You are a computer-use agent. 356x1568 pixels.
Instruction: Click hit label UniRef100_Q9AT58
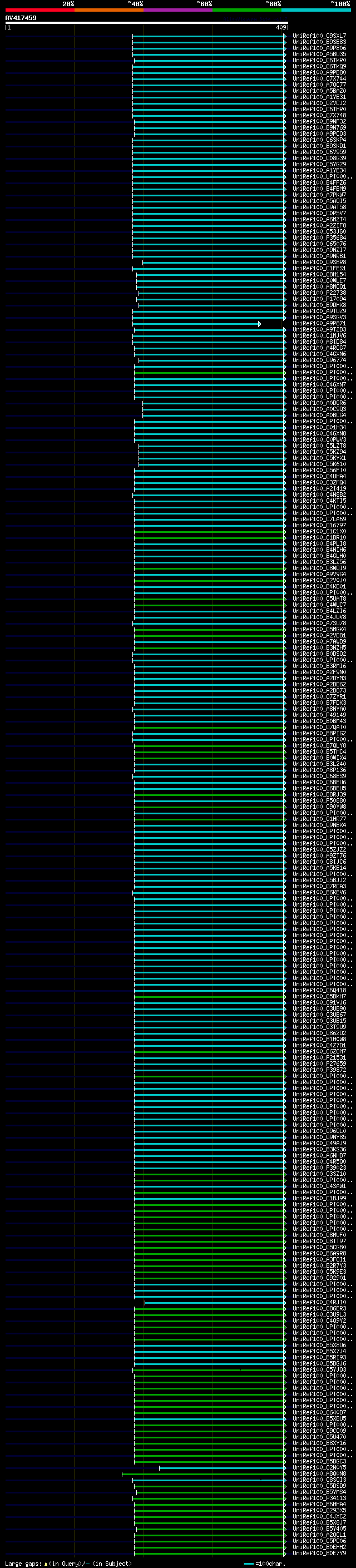click(x=319, y=207)
